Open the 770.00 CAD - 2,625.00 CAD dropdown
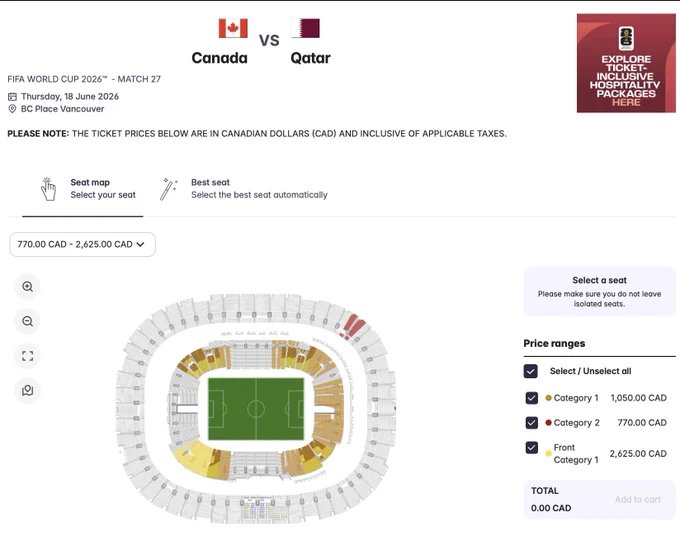This screenshot has width=680, height=536. click(82, 245)
